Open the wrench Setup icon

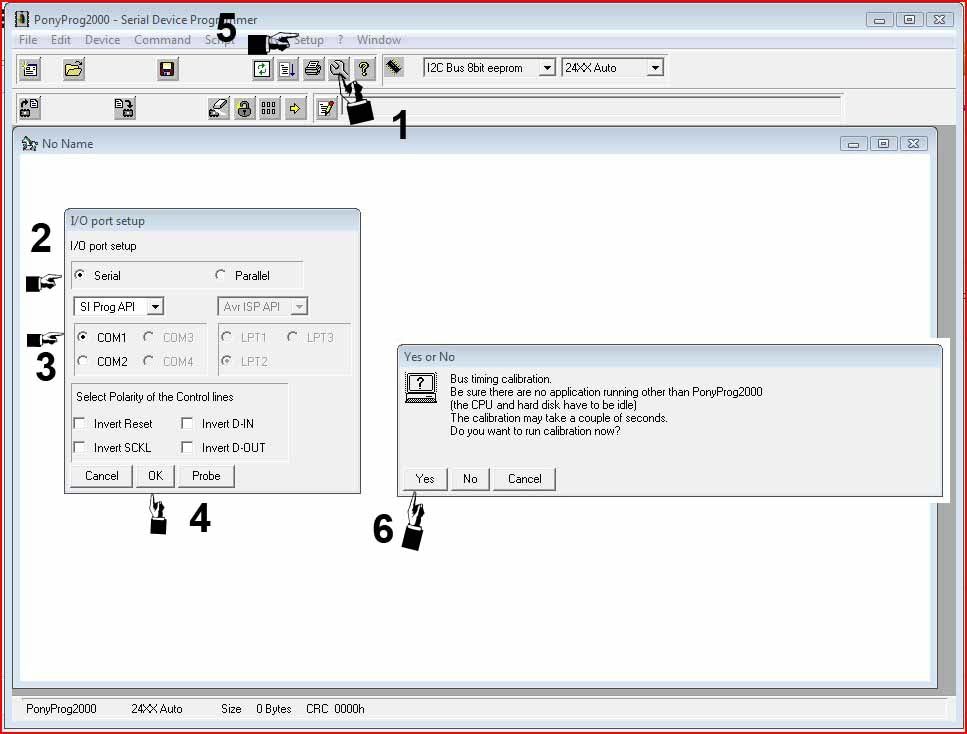338,68
